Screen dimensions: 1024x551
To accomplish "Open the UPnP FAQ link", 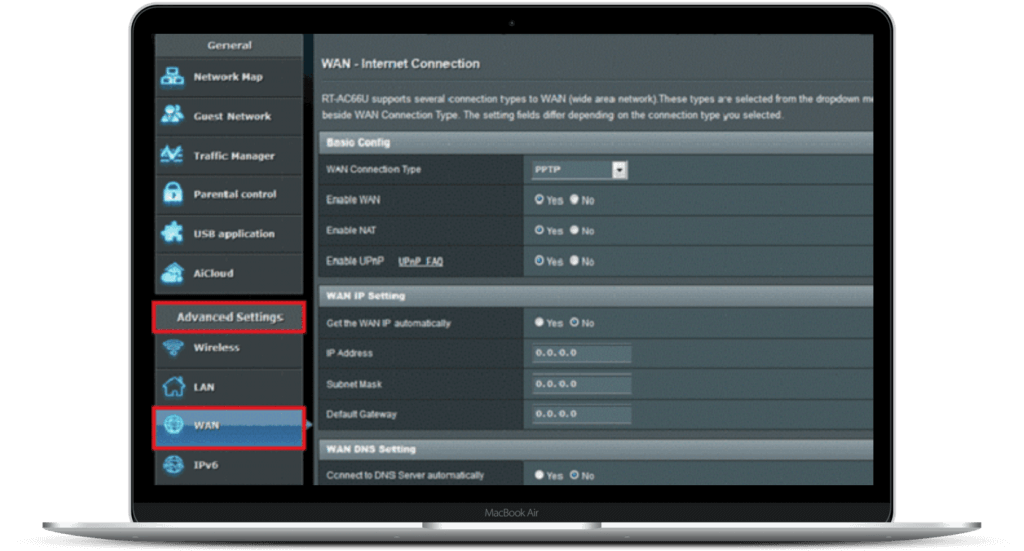I will (x=421, y=261).
